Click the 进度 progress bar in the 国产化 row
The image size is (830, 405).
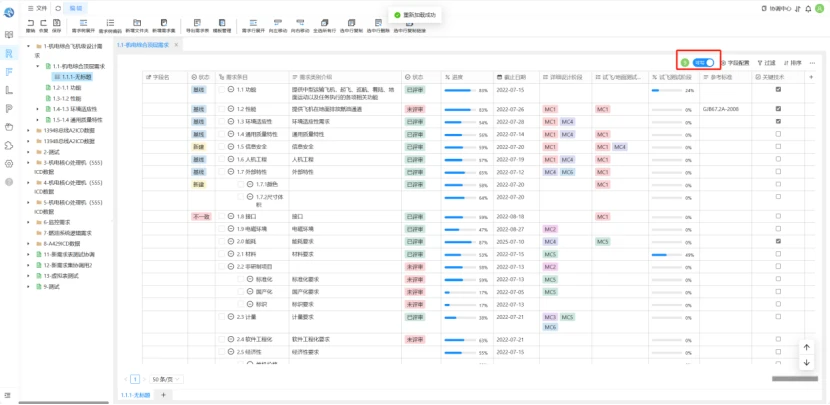460,292
